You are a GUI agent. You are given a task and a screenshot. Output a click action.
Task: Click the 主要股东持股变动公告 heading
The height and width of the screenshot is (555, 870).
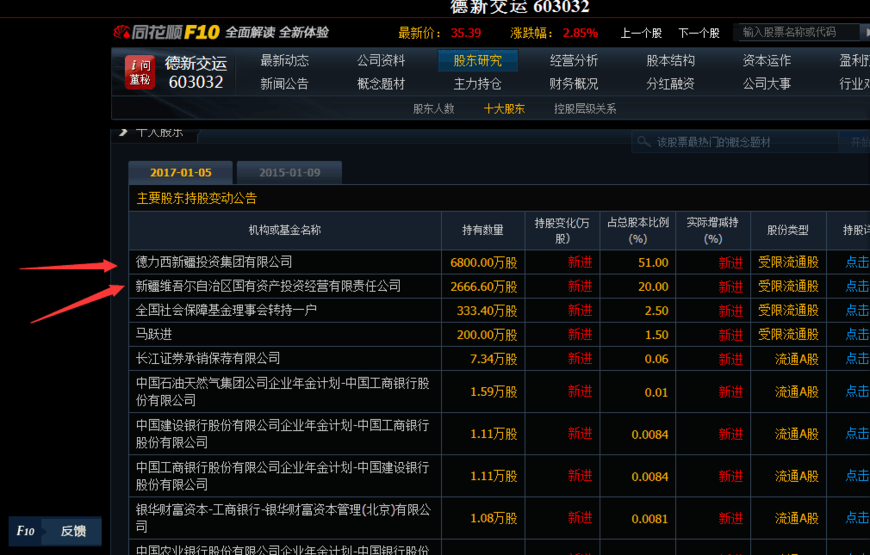196,198
